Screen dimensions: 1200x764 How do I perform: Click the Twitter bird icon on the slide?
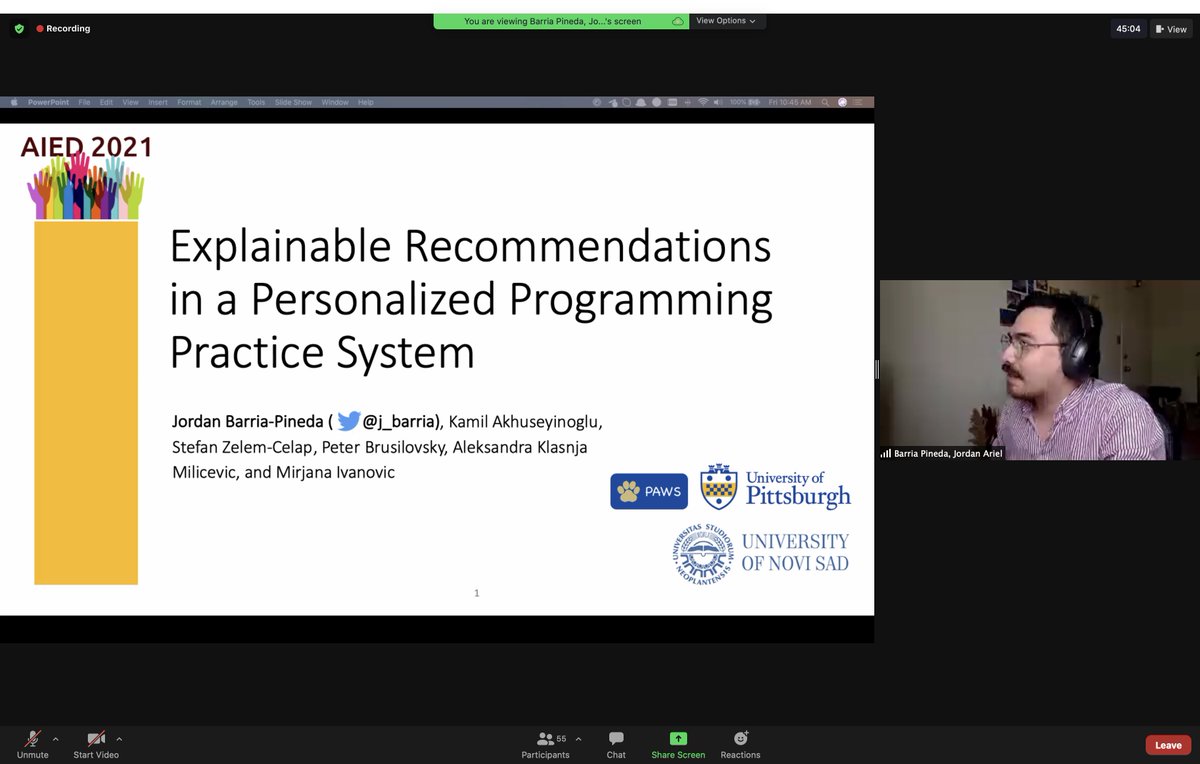click(x=348, y=421)
